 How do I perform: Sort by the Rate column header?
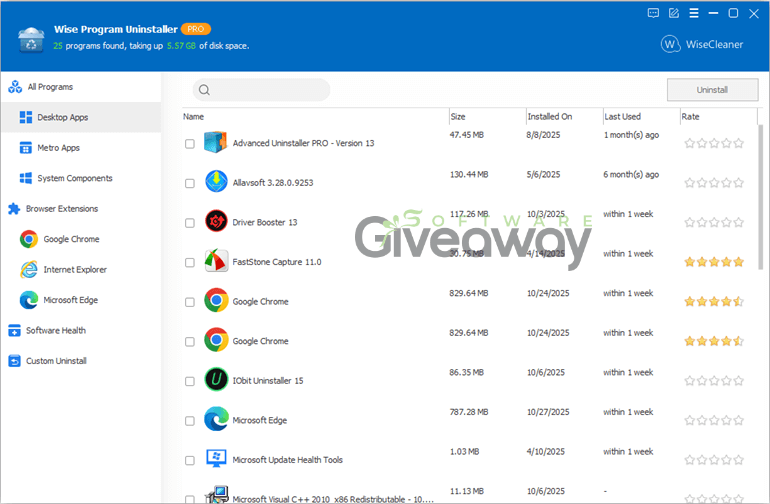[x=718, y=116]
